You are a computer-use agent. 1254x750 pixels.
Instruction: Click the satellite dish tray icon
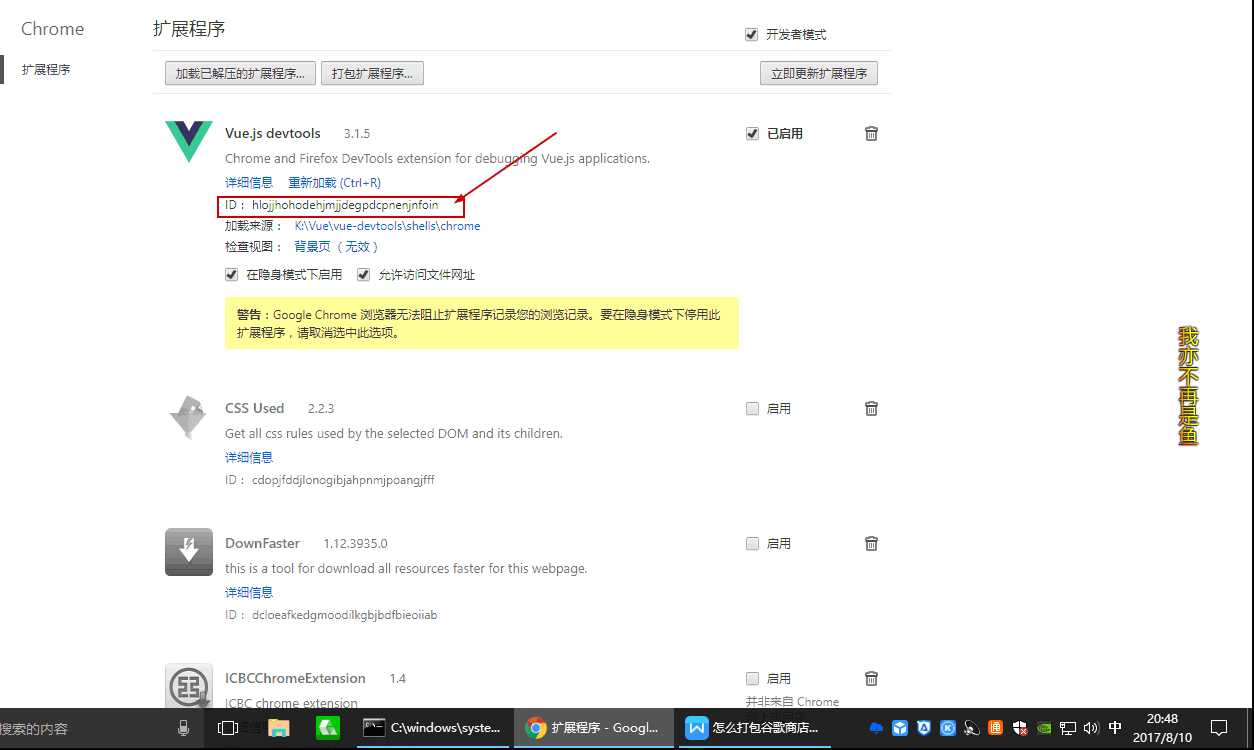[x=972, y=728]
